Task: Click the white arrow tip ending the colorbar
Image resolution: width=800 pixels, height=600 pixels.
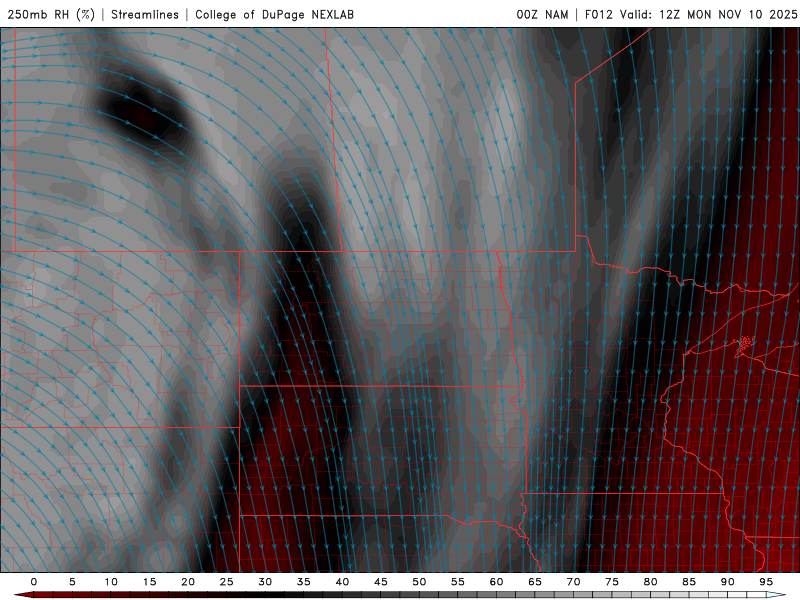Action: 777,595
